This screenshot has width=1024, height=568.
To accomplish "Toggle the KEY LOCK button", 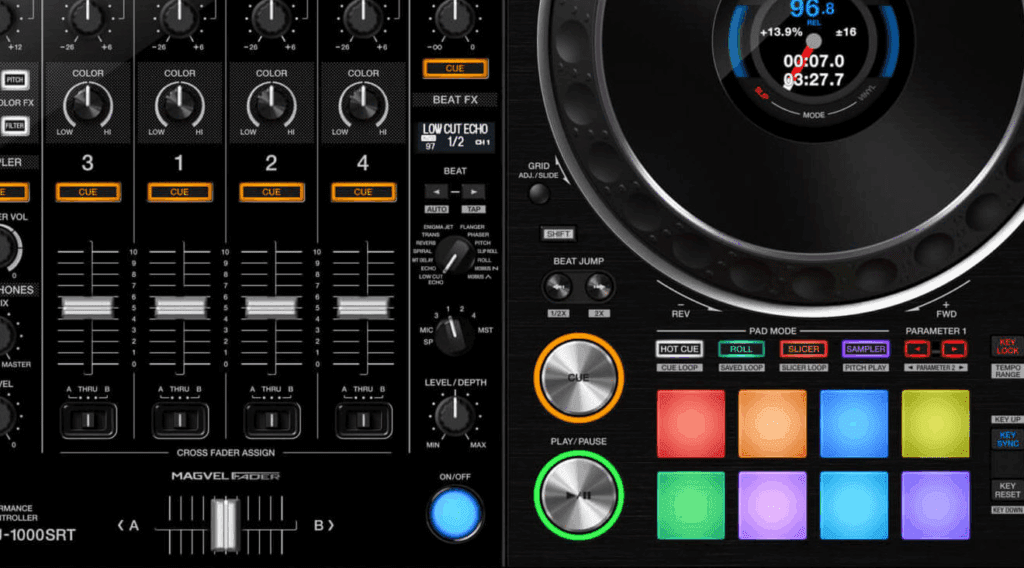I will tap(1007, 346).
